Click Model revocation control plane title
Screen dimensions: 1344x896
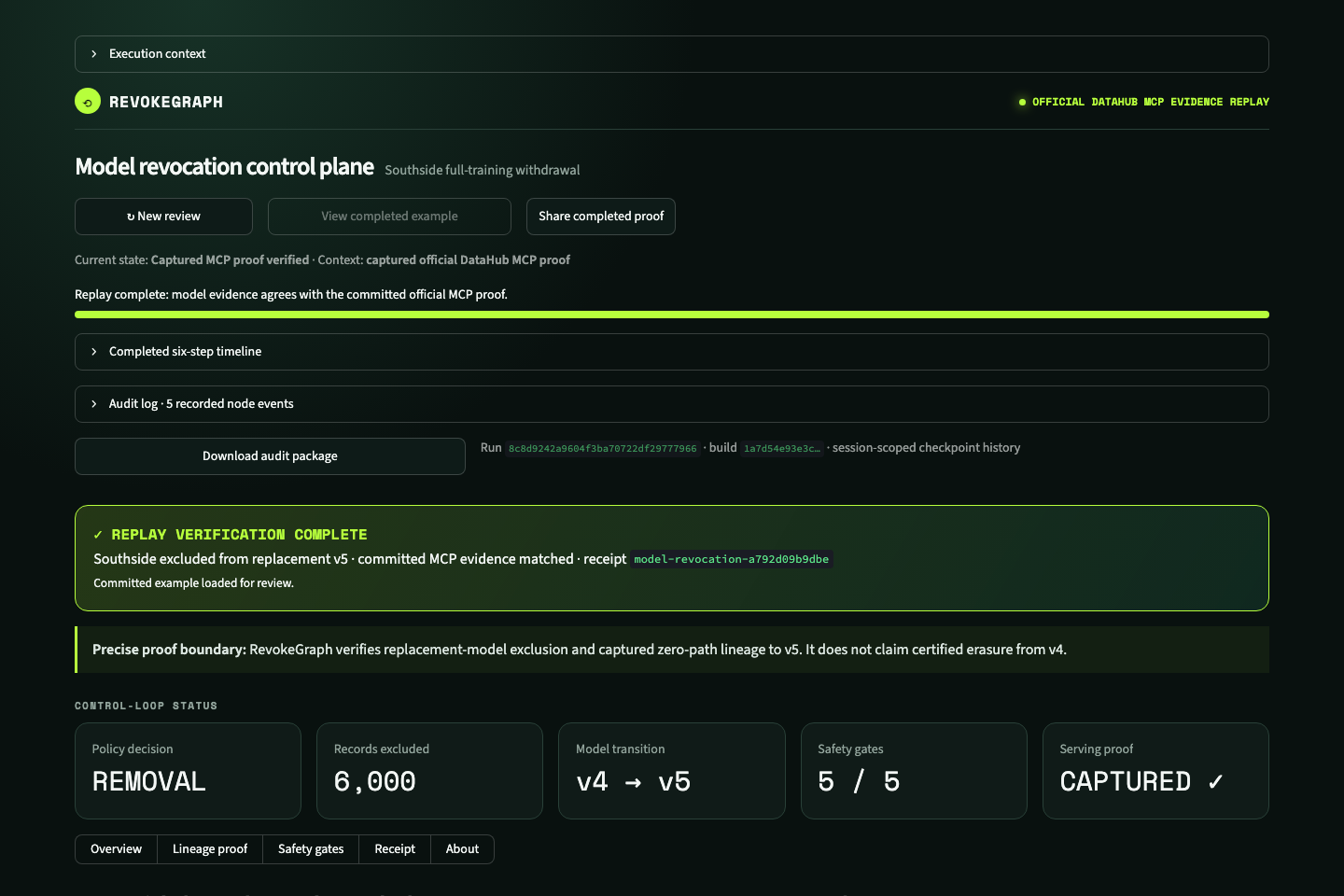[x=224, y=167]
